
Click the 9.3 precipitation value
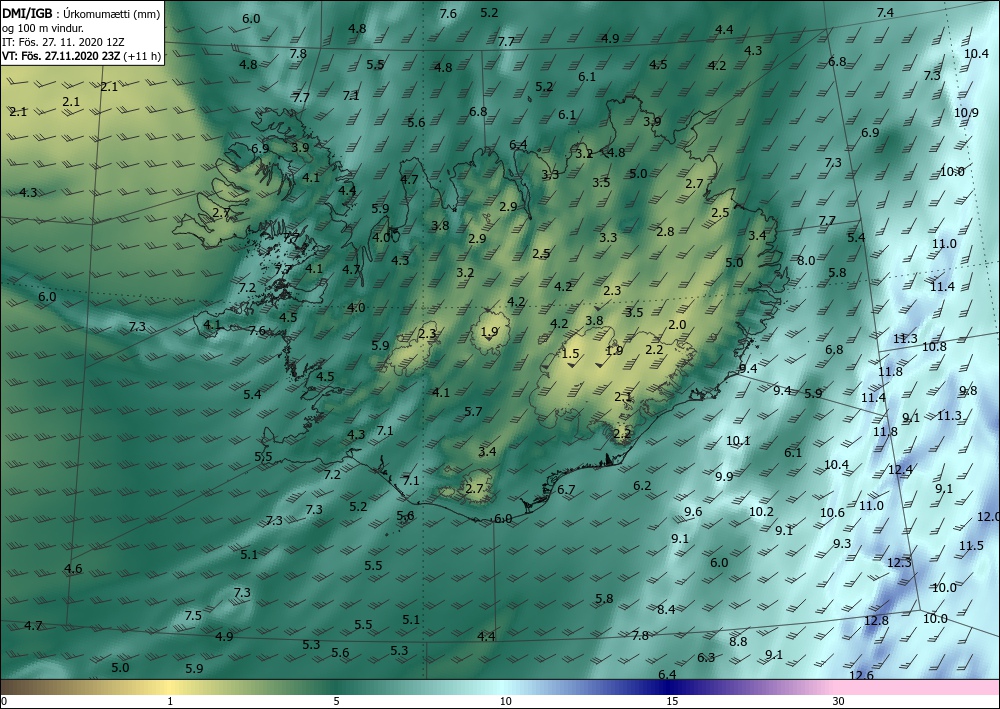point(842,543)
